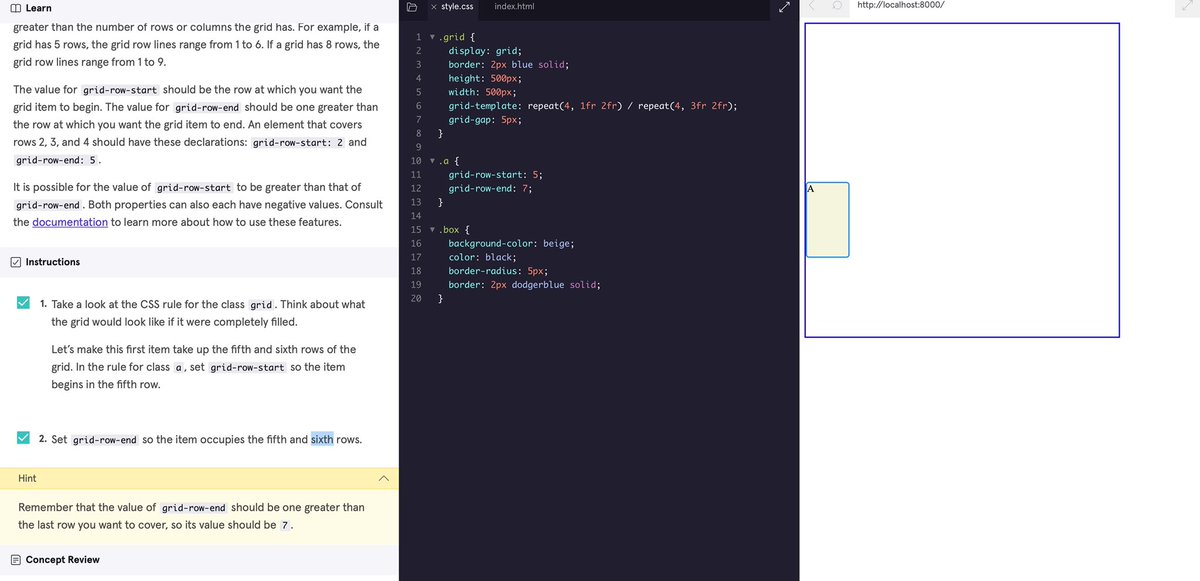Open the Concept Review icon
This screenshot has width=1200, height=581.
click(15, 560)
